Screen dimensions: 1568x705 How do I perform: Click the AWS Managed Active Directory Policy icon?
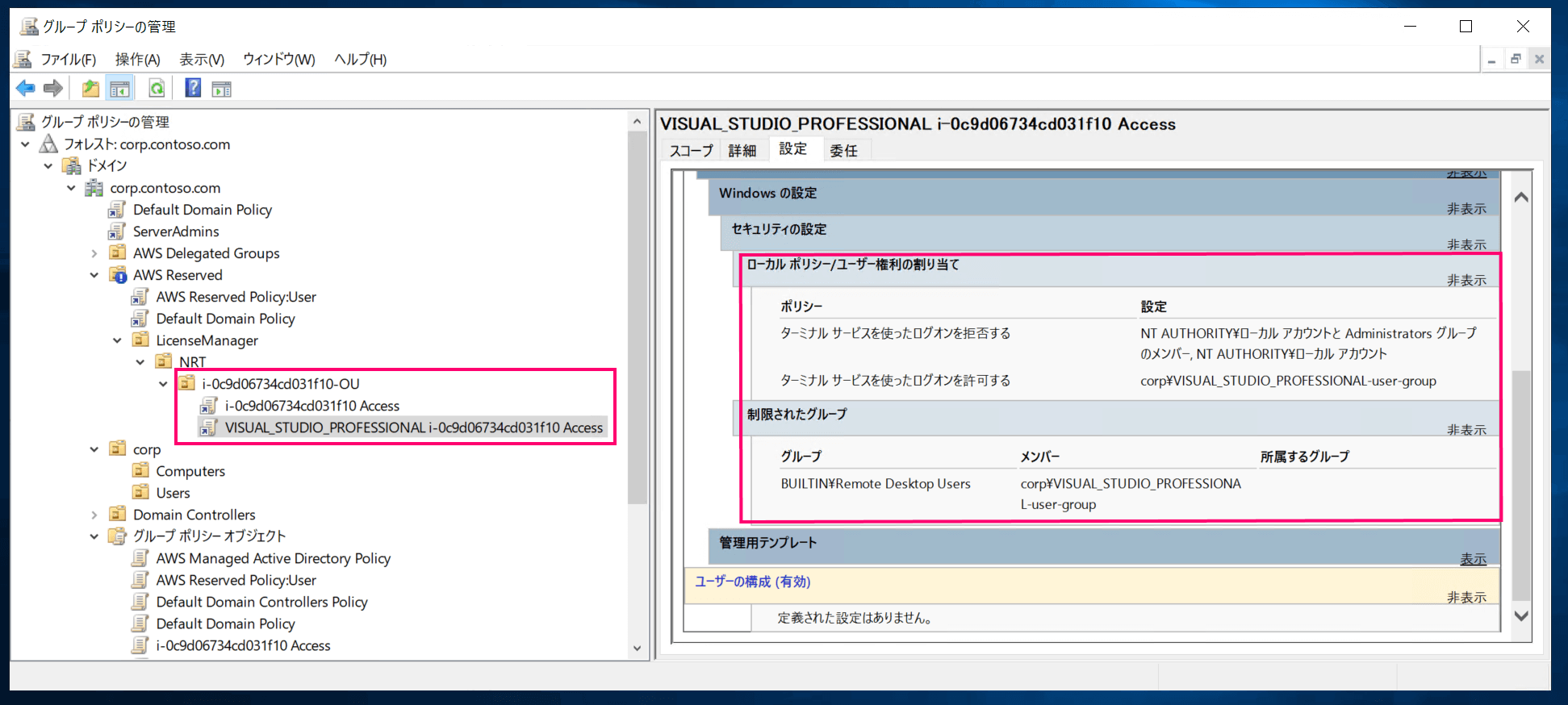140,558
